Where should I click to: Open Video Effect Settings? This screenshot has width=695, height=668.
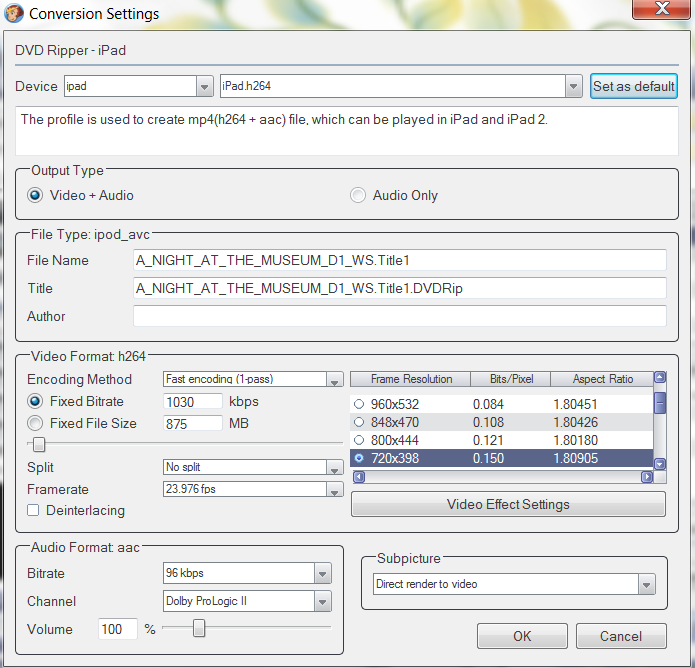(x=508, y=504)
